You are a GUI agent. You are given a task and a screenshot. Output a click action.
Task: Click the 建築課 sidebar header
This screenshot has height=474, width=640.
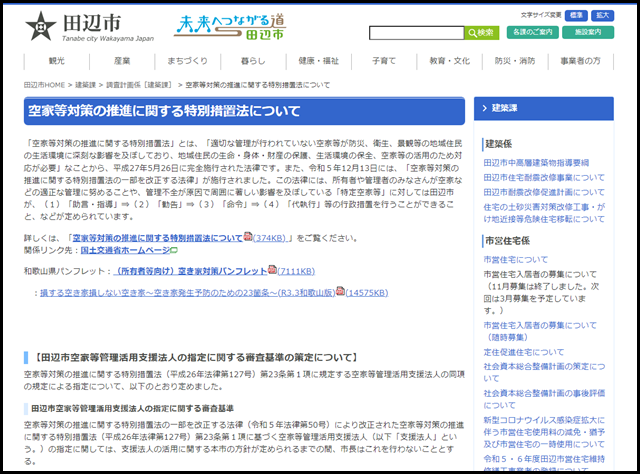tap(544, 108)
